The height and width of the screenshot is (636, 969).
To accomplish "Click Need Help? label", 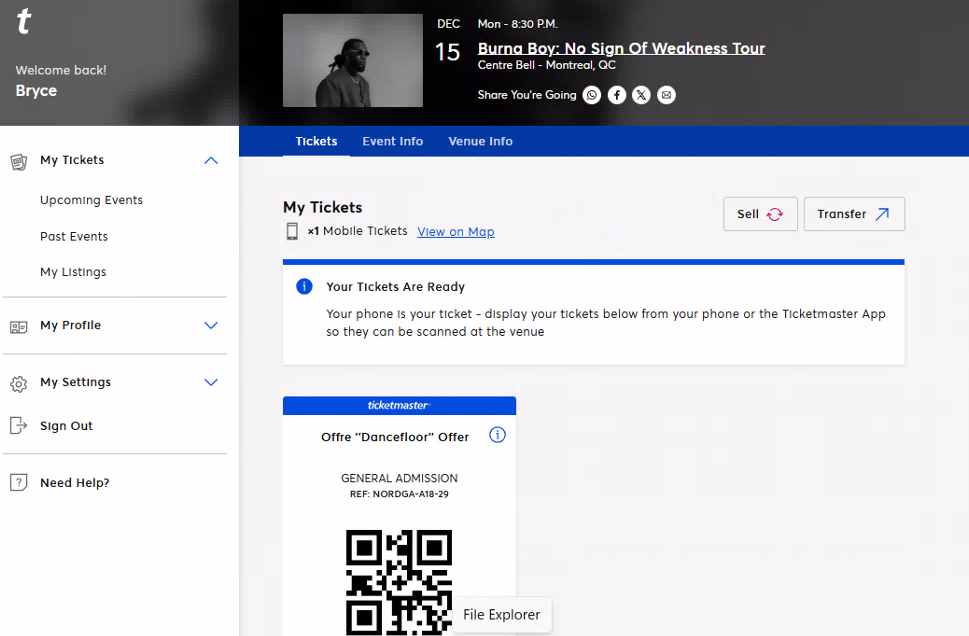I will tap(75, 483).
